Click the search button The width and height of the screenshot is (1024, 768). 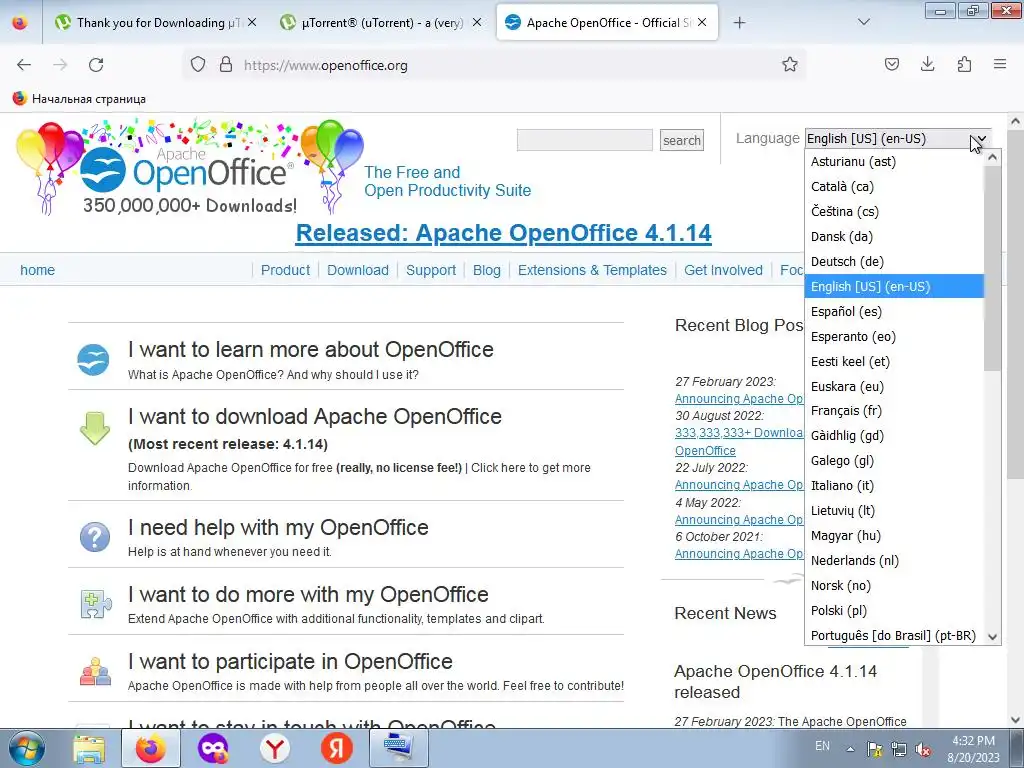(x=681, y=140)
